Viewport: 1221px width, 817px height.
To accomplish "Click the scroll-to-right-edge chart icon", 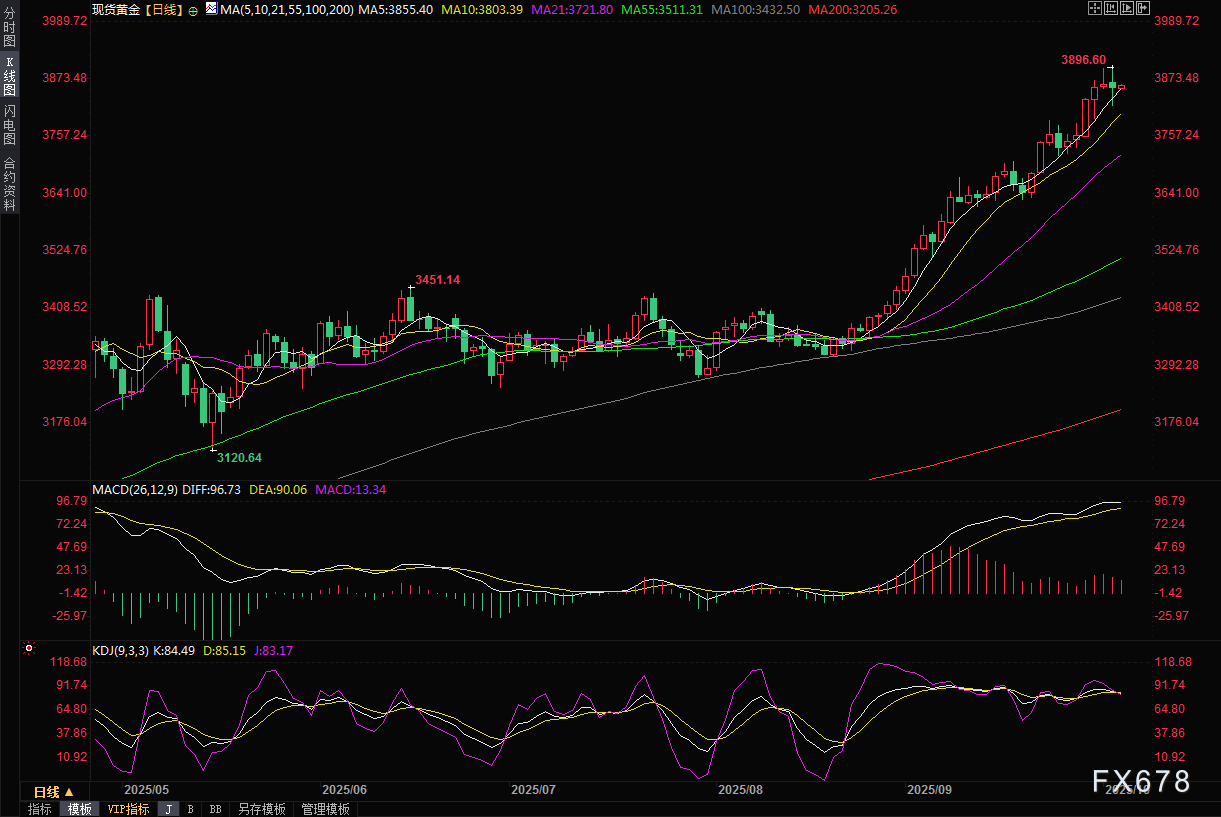I will (1143, 9).
